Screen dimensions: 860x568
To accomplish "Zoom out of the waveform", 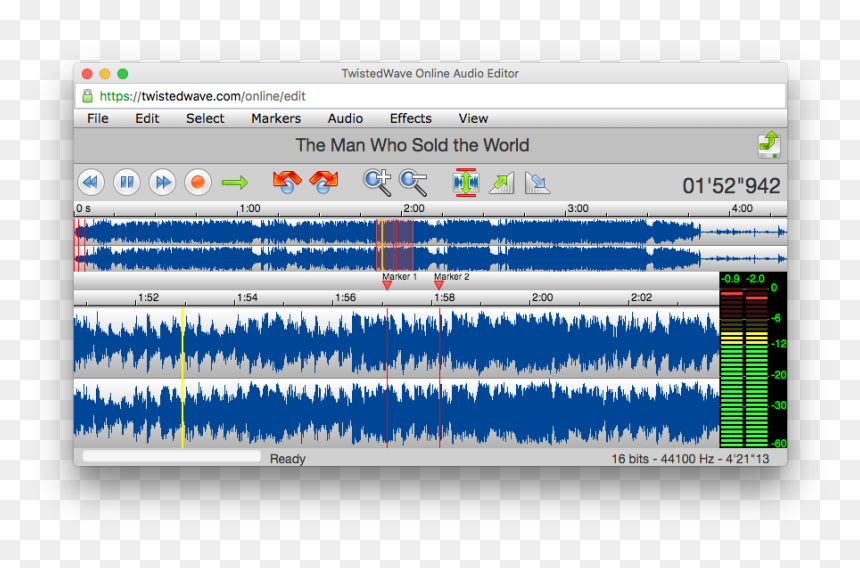I will [413, 183].
